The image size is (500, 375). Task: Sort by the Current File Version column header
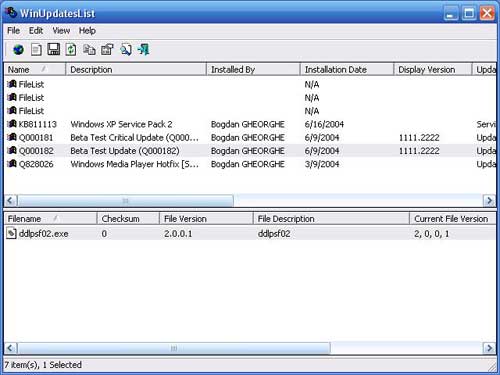coord(453,219)
